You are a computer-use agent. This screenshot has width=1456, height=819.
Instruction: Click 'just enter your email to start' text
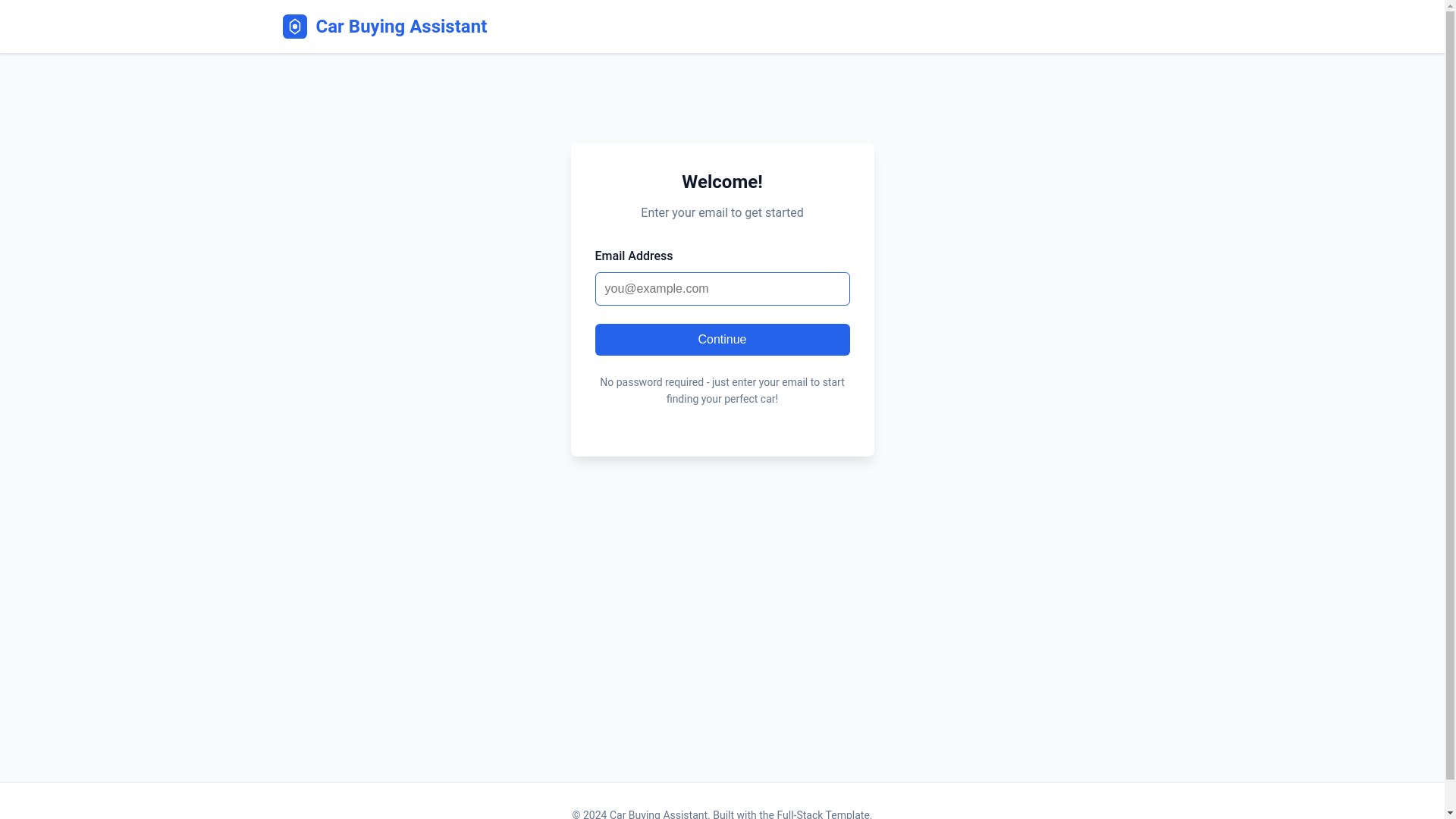point(778,382)
